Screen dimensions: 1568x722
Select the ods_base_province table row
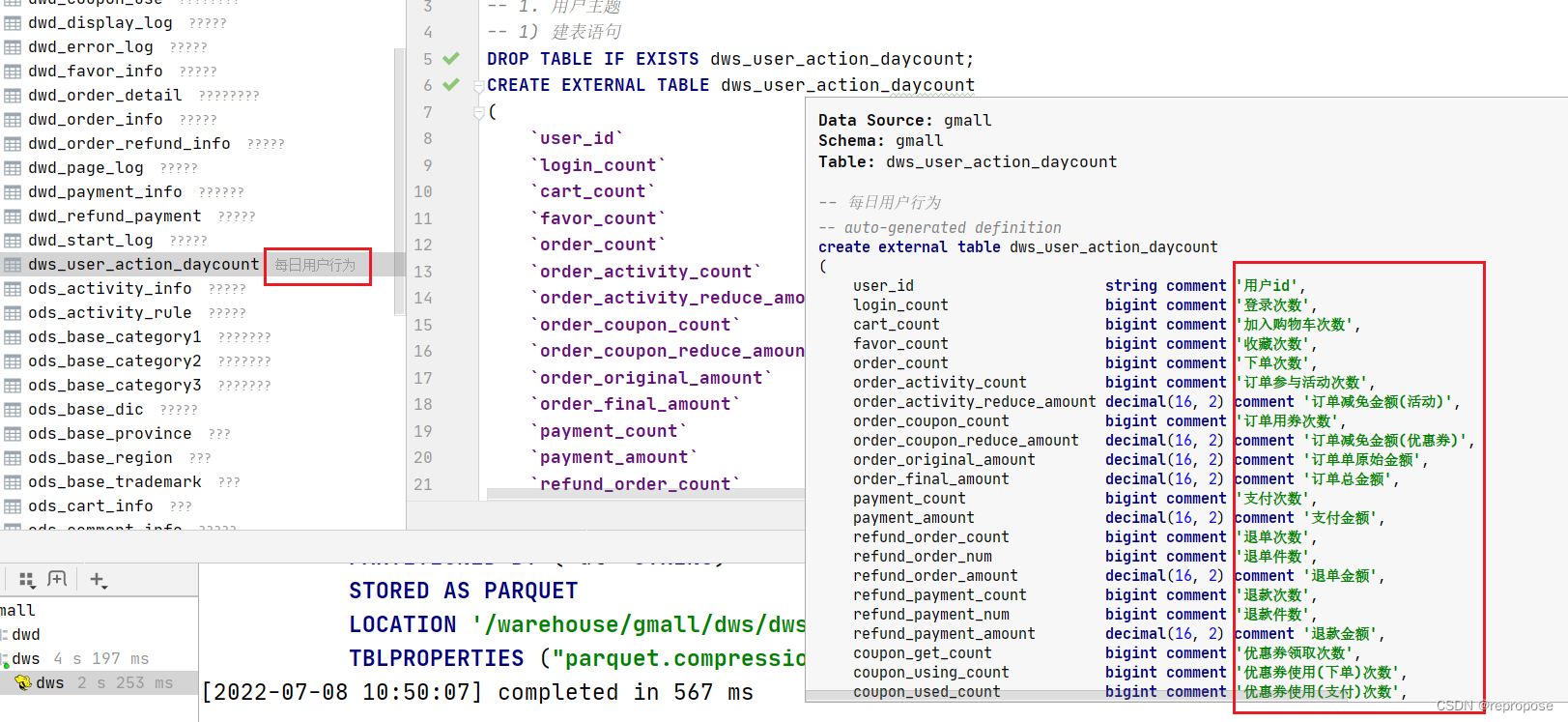198,433
